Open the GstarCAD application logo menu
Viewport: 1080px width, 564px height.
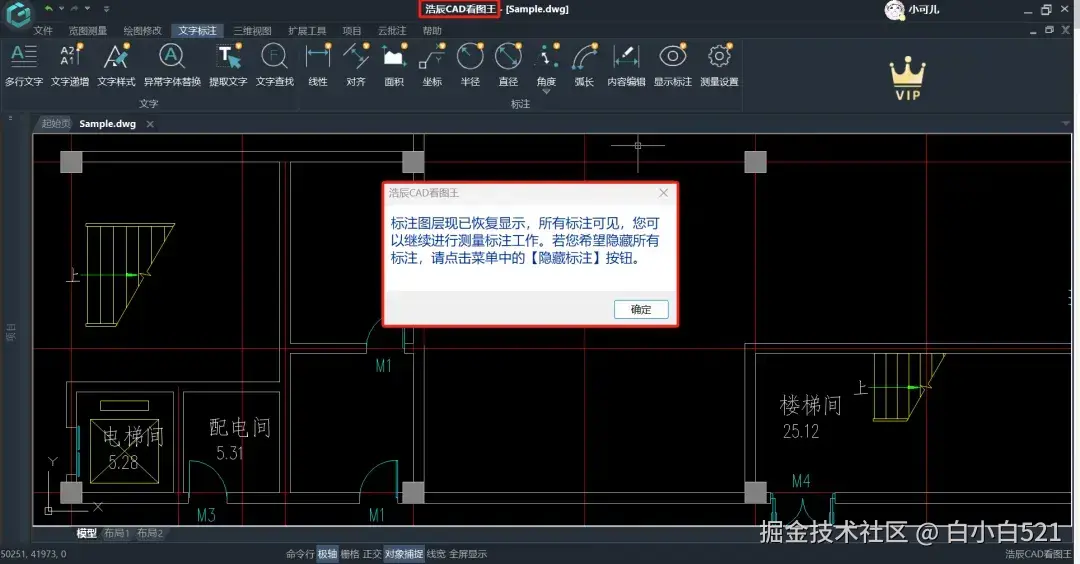click(18, 14)
